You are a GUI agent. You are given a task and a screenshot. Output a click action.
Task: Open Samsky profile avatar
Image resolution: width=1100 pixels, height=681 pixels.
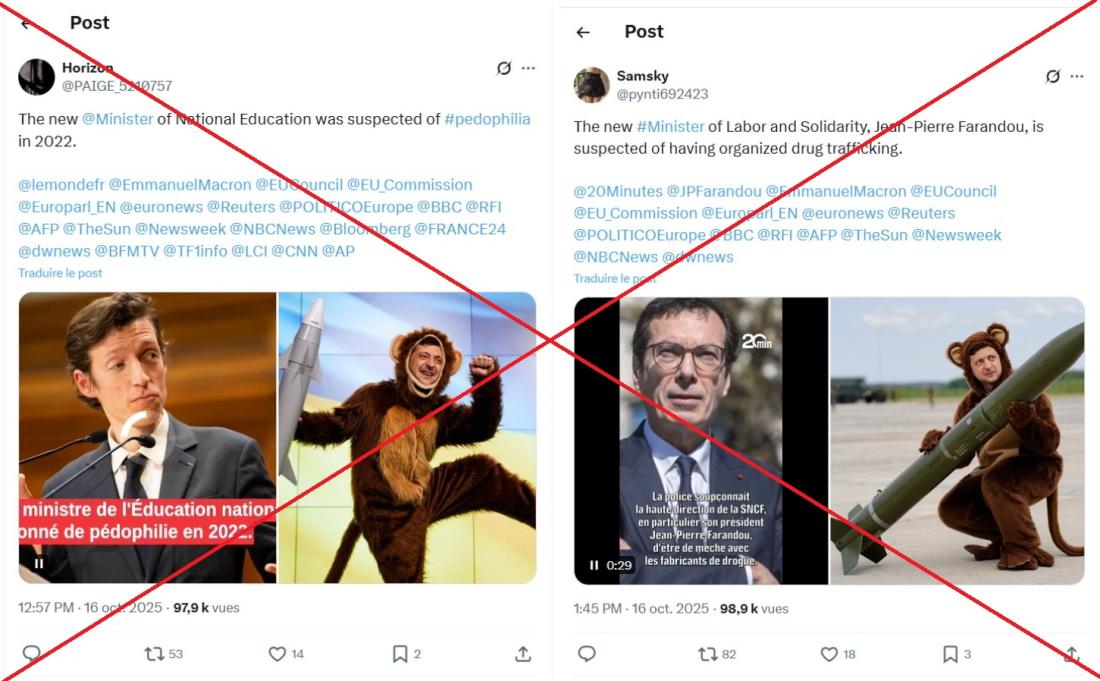coord(591,85)
